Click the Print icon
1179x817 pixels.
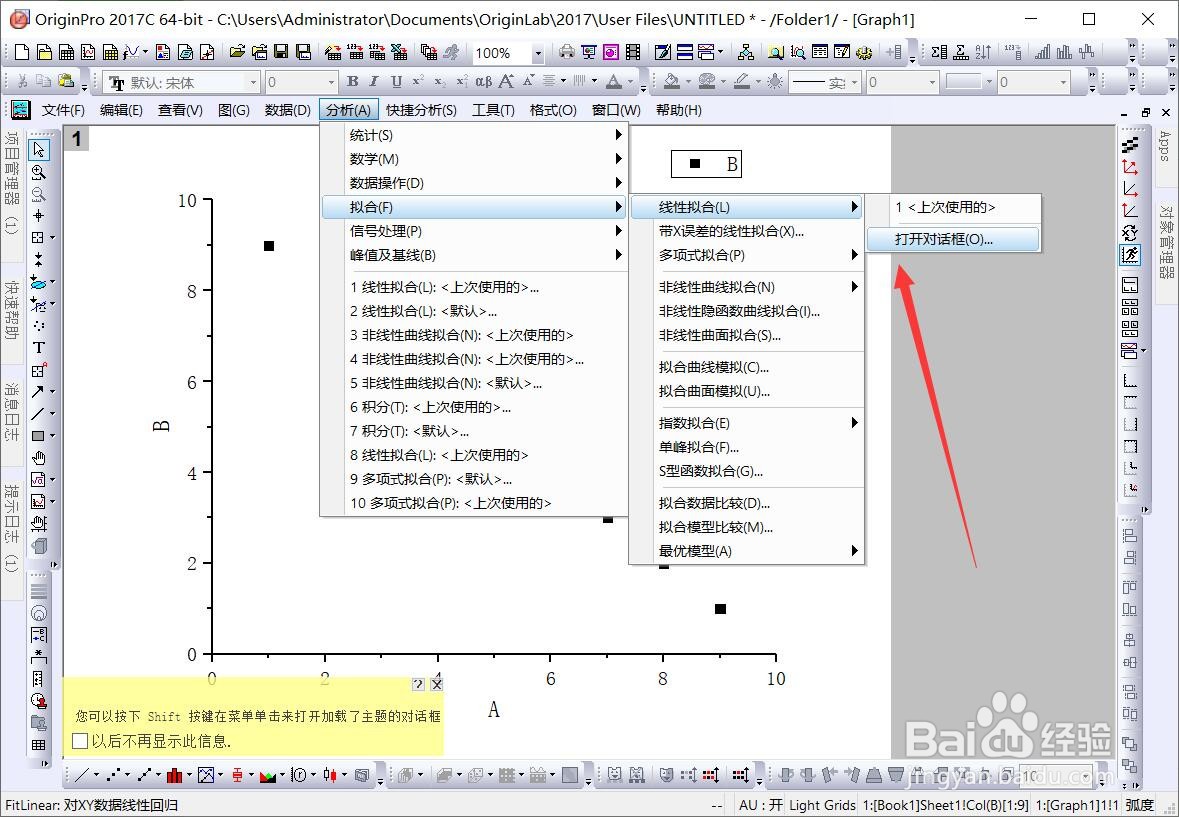567,52
